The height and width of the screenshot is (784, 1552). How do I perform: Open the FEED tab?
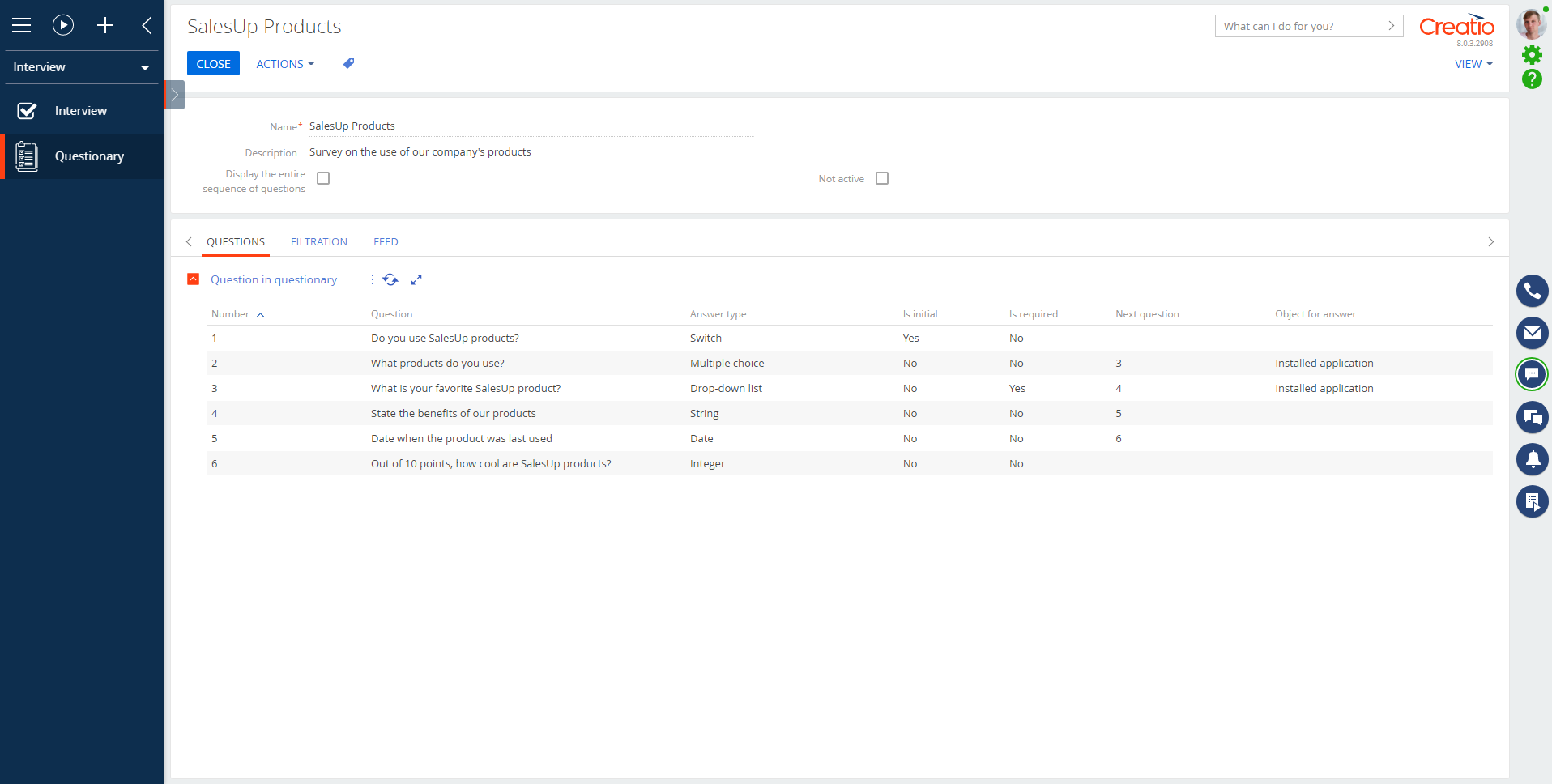pos(386,241)
